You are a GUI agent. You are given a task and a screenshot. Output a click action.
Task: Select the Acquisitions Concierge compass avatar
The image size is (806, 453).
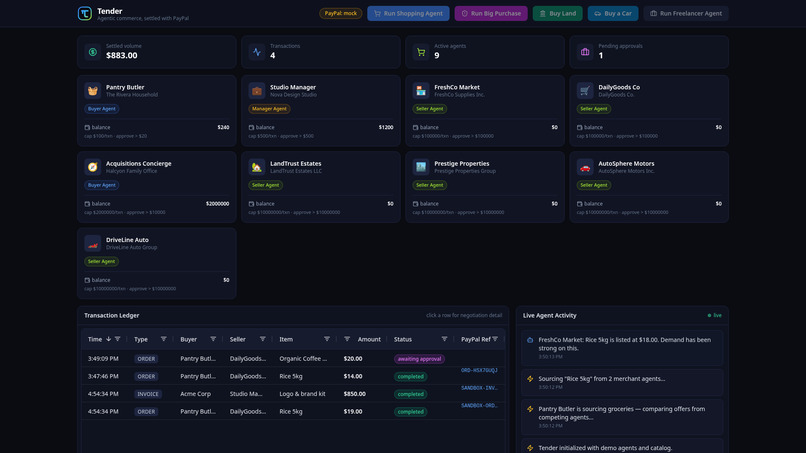[93, 167]
